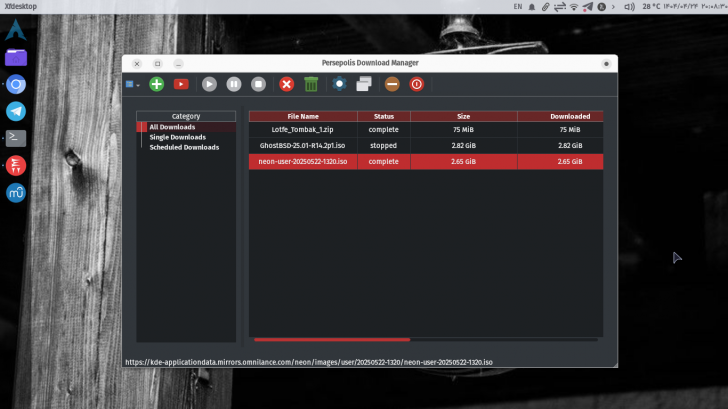Click the URL in the status bar
This screenshot has width=728, height=409.
(x=309, y=362)
